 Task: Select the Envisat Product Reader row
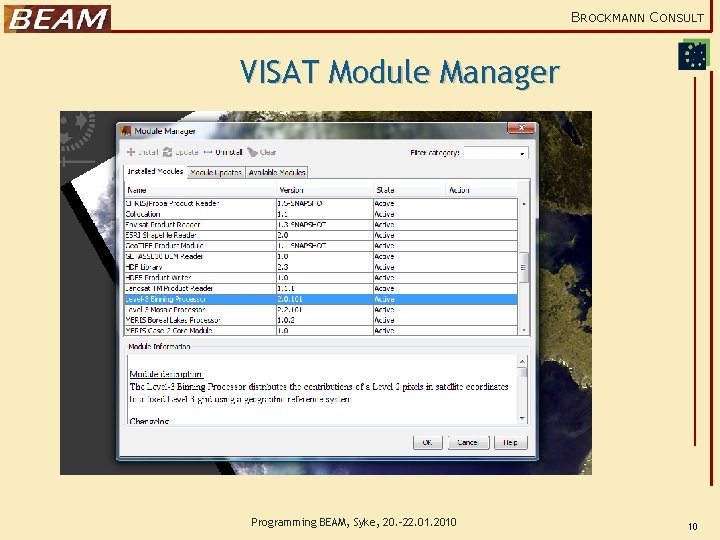[x=321, y=225]
